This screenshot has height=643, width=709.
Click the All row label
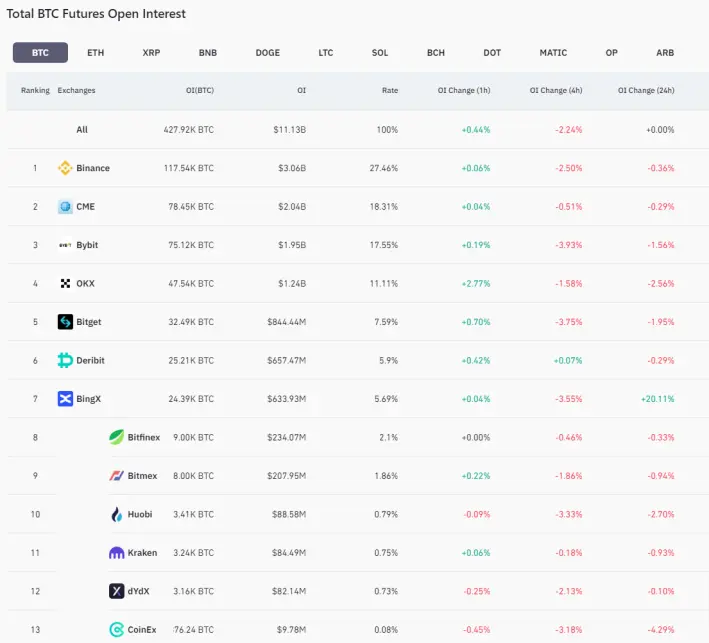pyautogui.click(x=82, y=130)
